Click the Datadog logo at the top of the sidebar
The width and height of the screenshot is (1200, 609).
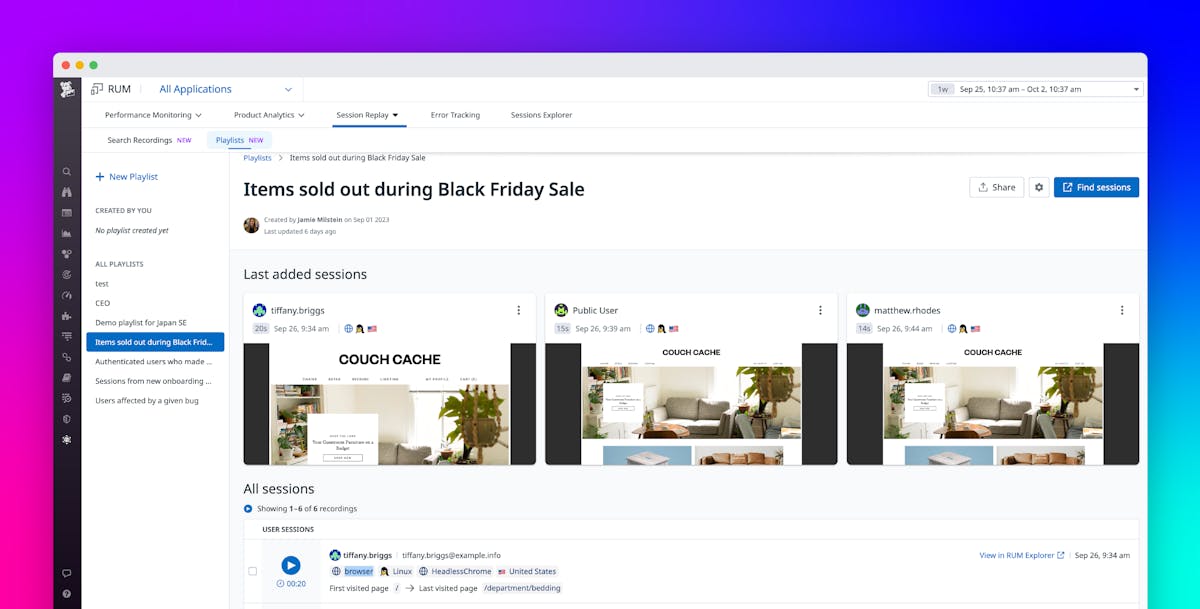click(x=66, y=89)
